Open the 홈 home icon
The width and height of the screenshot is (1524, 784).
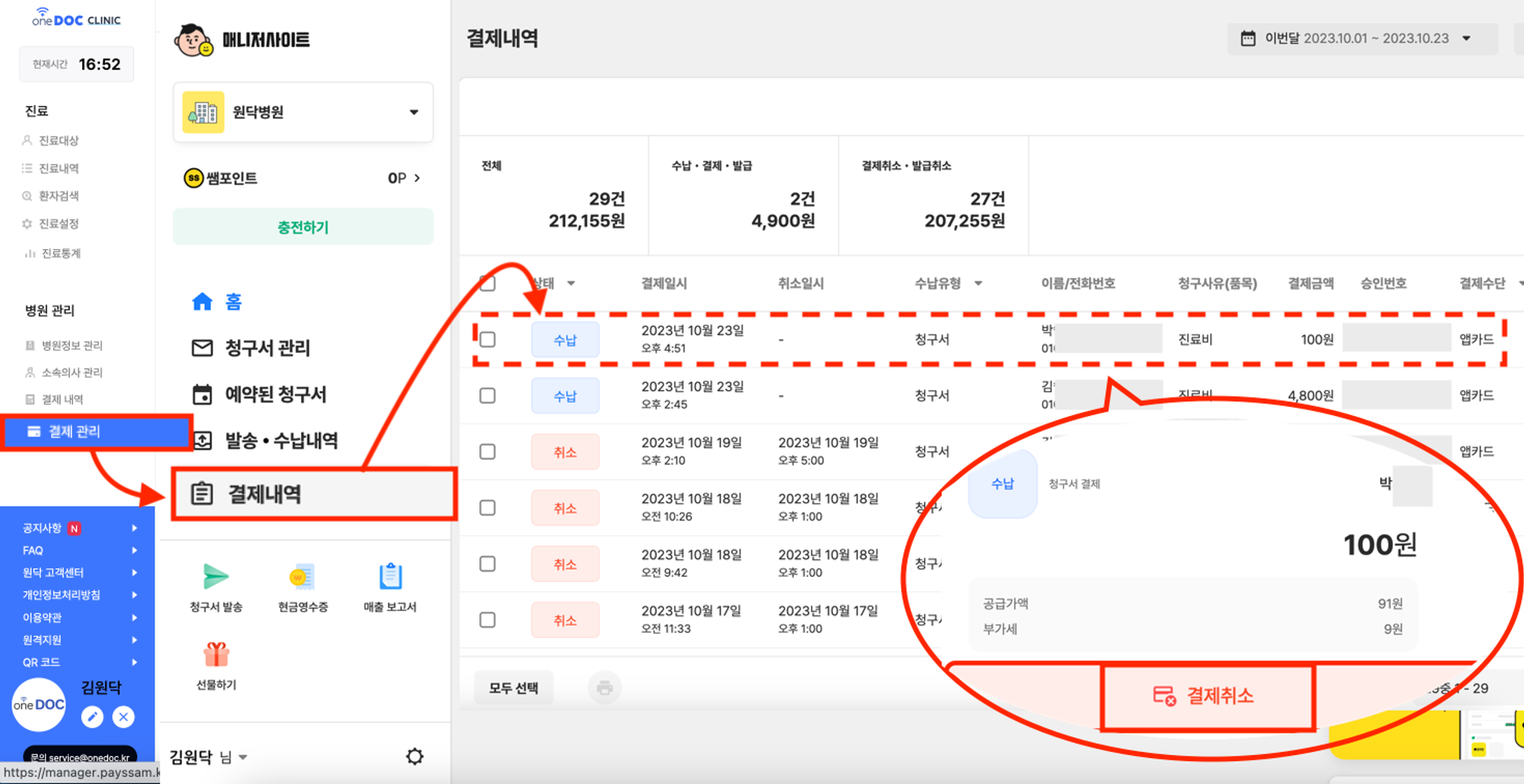click(x=202, y=302)
